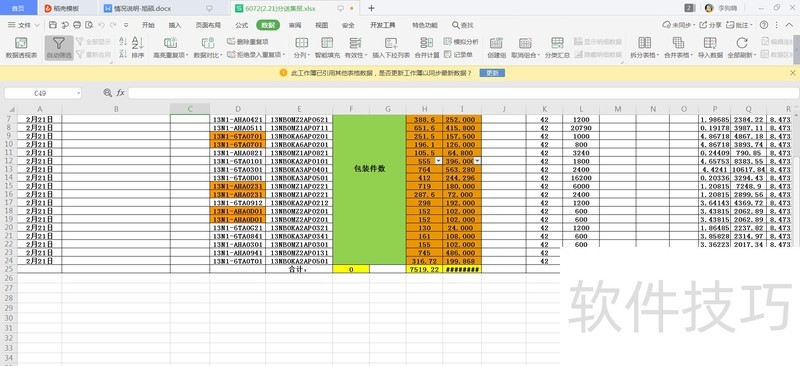Expand the 数据对比 dropdown

[x=222, y=55]
